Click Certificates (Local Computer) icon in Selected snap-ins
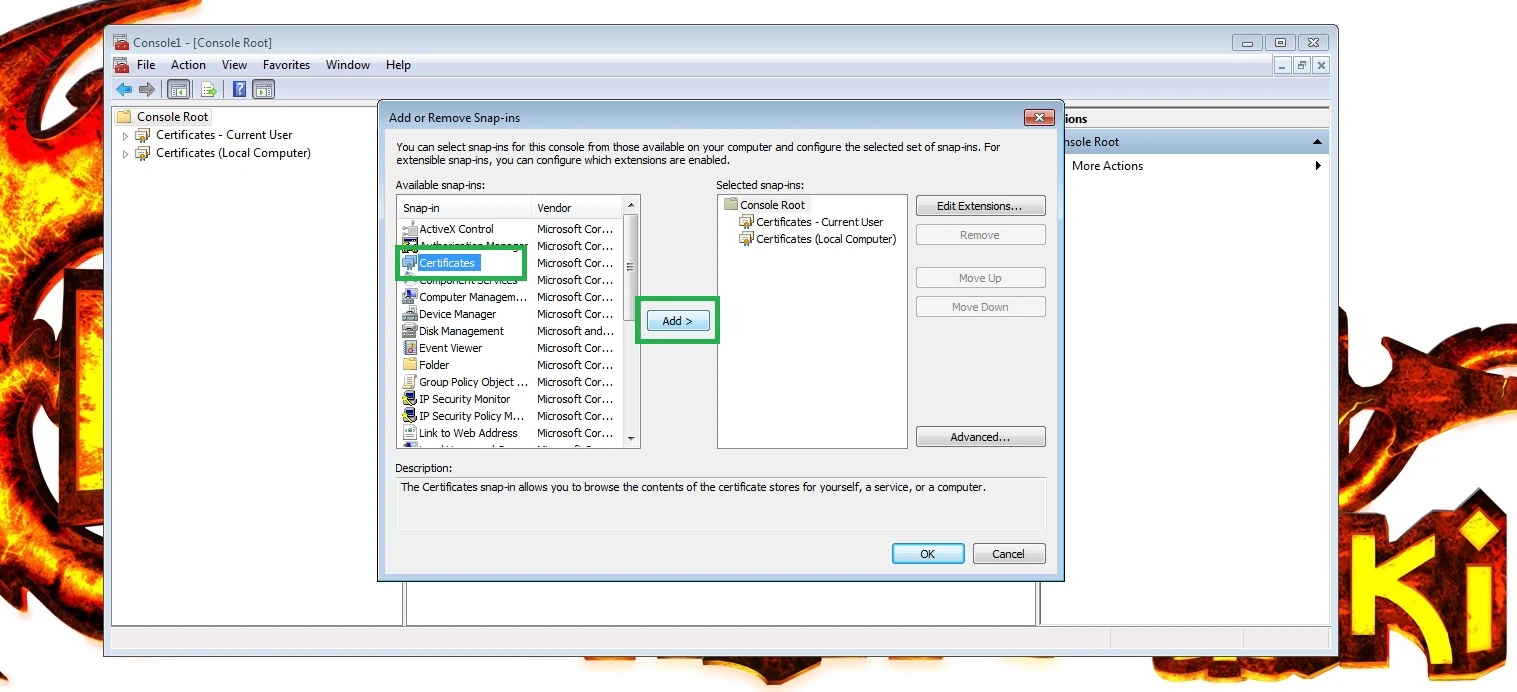 [746, 239]
